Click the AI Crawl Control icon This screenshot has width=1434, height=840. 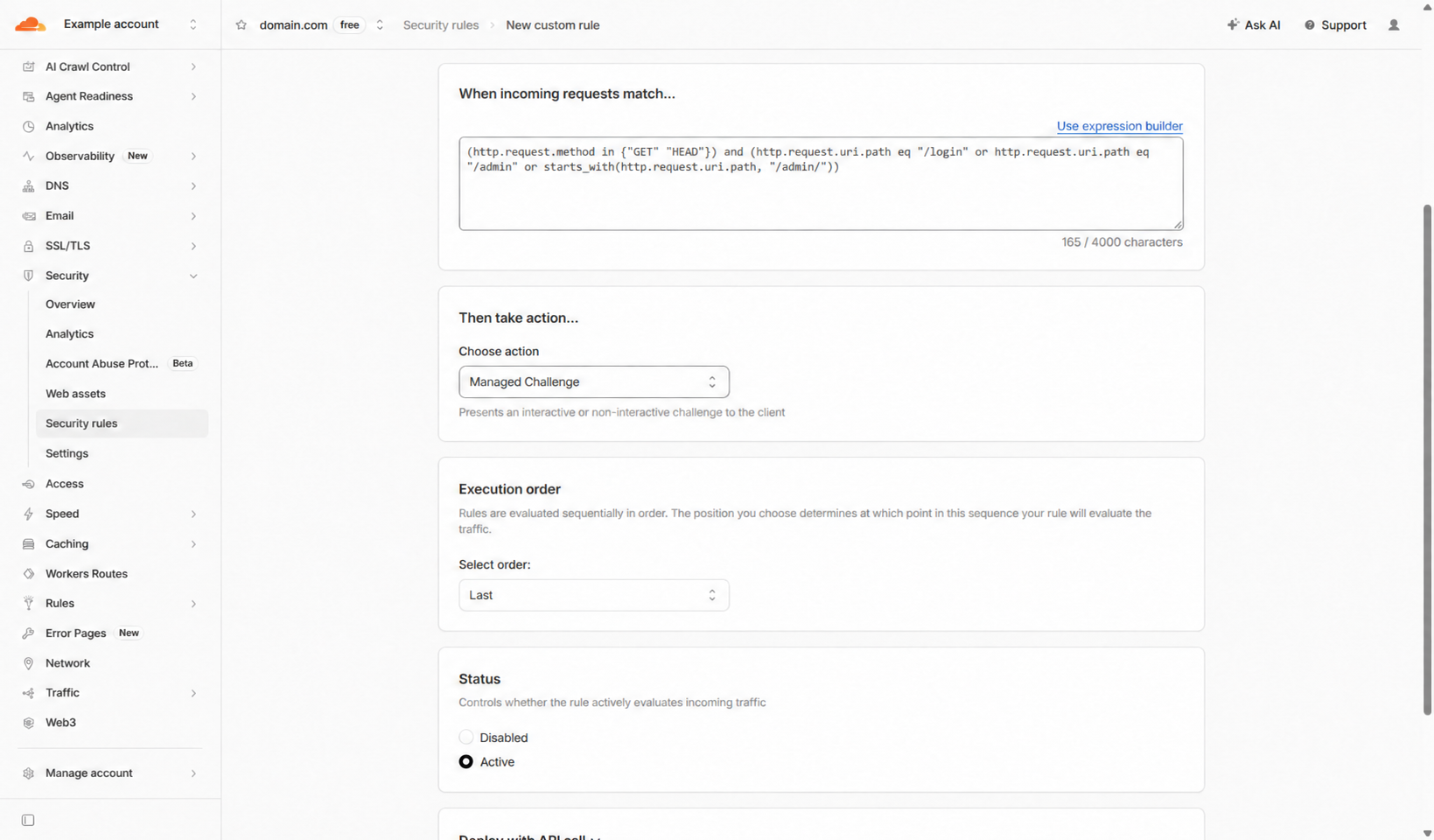point(28,66)
